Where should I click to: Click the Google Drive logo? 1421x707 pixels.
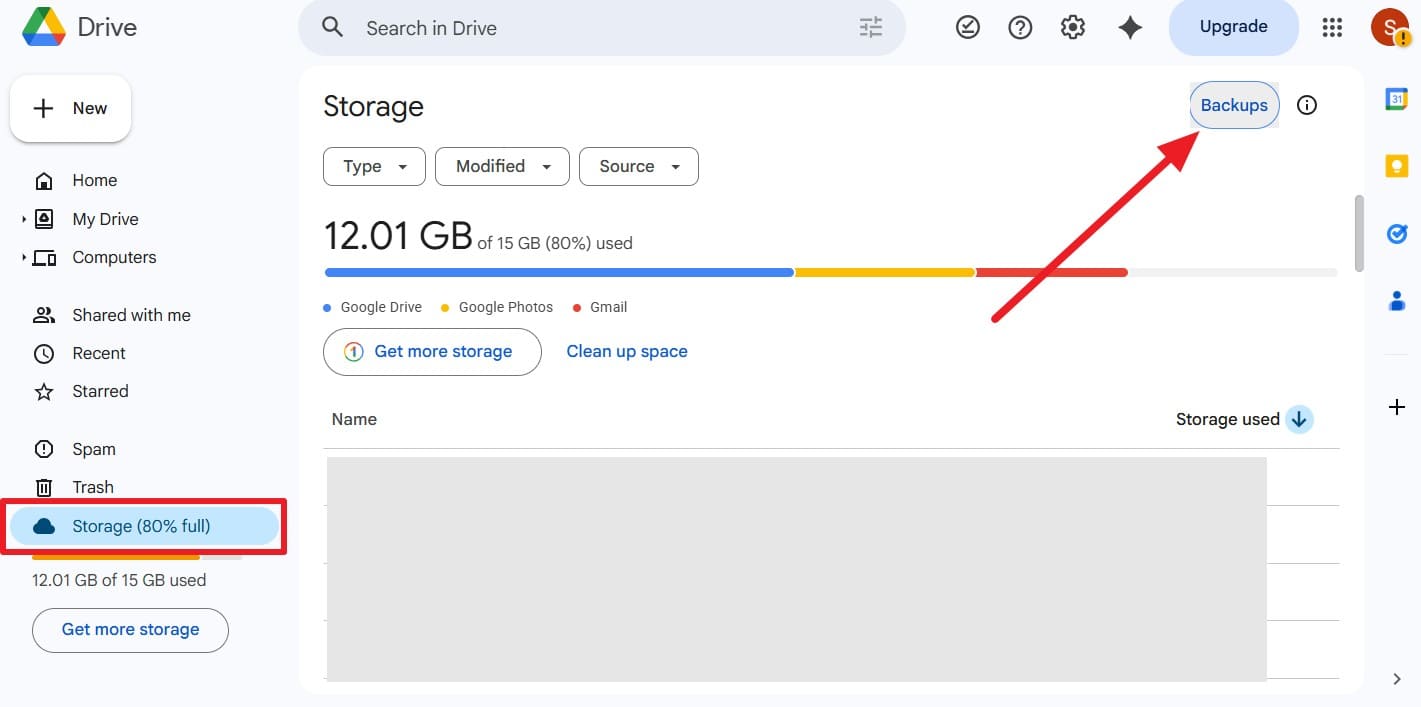coord(45,27)
